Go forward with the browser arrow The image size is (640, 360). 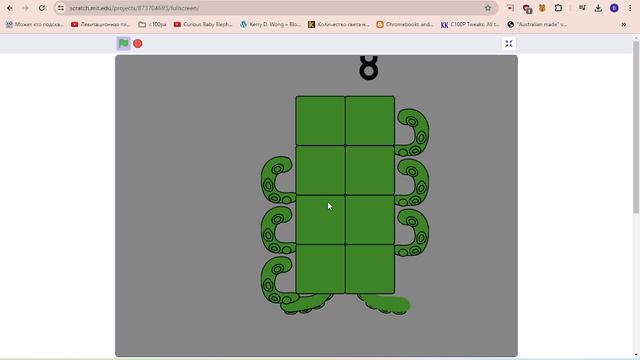(x=25, y=8)
